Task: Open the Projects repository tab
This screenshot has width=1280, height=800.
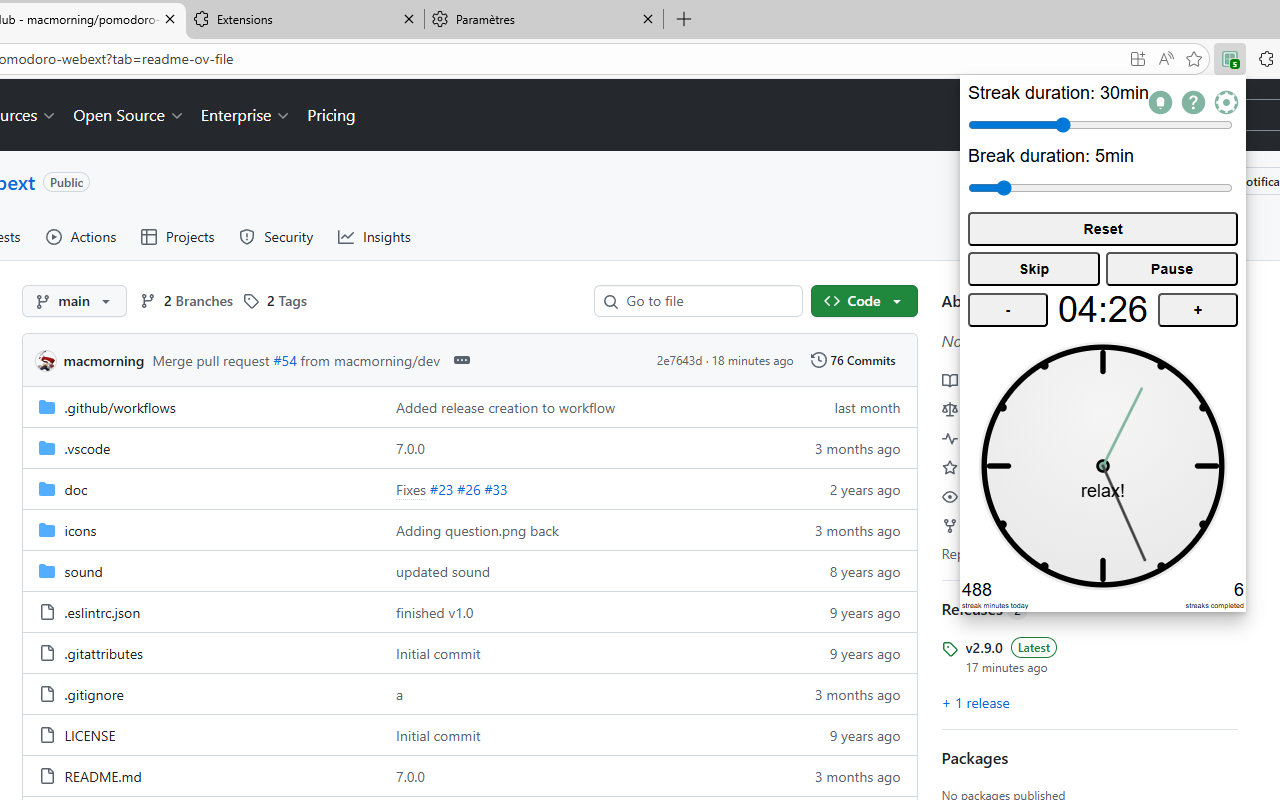Action: click(178, 237)
